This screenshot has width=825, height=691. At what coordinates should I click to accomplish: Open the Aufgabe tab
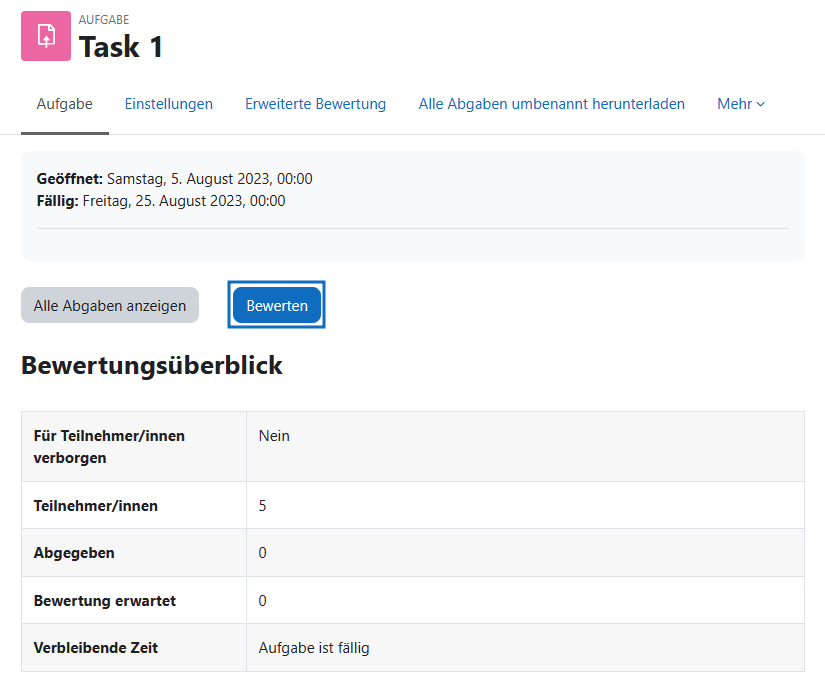65,104
